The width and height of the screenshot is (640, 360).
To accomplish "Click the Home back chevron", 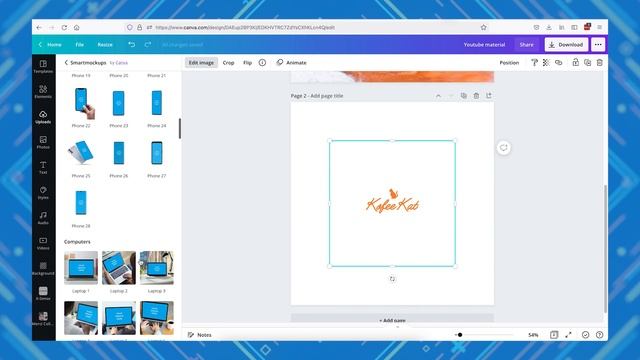I will pyautogui.click(x=40, y=44).
